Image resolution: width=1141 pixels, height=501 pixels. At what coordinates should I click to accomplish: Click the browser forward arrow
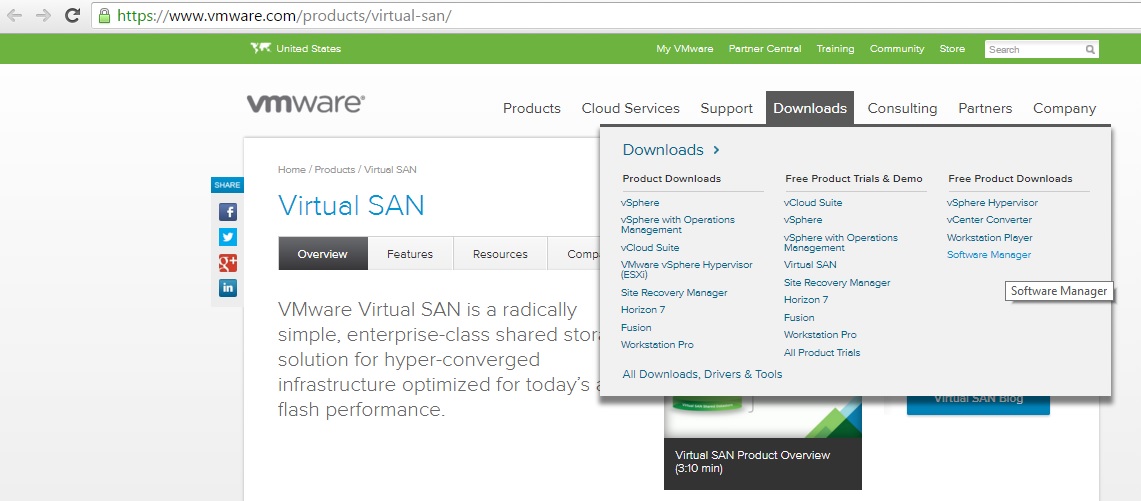click(x=43, y=15)
